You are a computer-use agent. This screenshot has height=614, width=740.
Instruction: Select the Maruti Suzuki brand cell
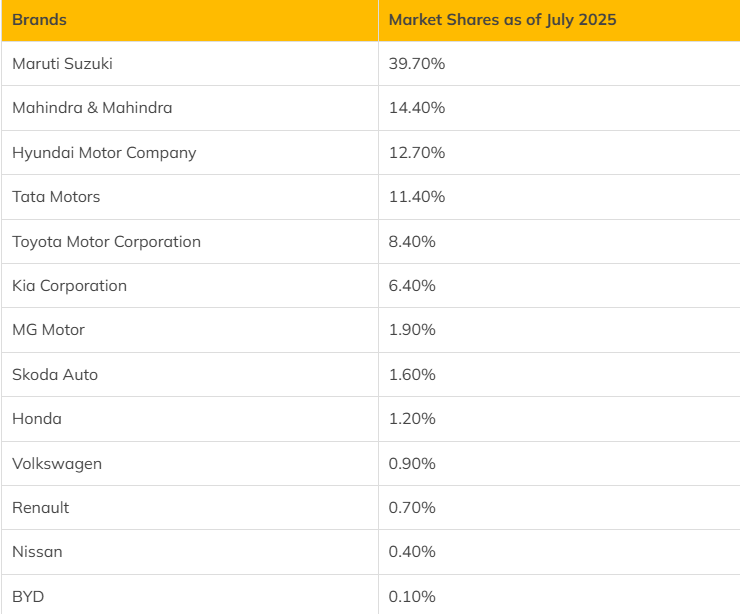[62, 64]
